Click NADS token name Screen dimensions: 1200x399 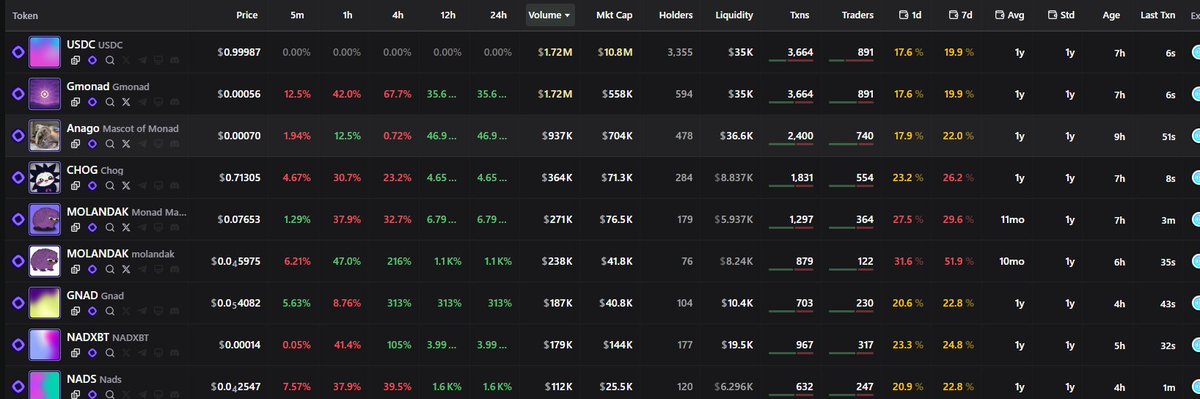pyautogui.click(x=81, y=379)
